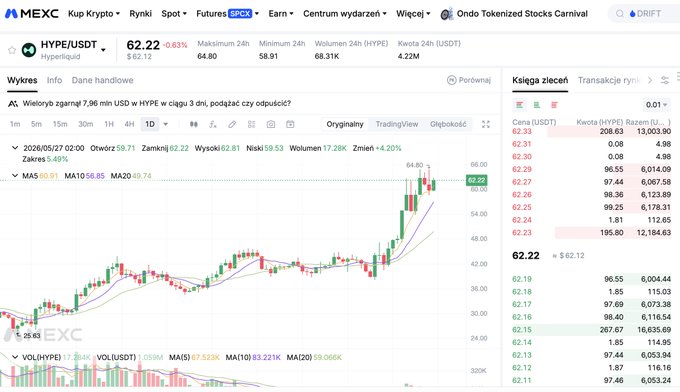Enter fullscreen chart mode

[486, 124]
